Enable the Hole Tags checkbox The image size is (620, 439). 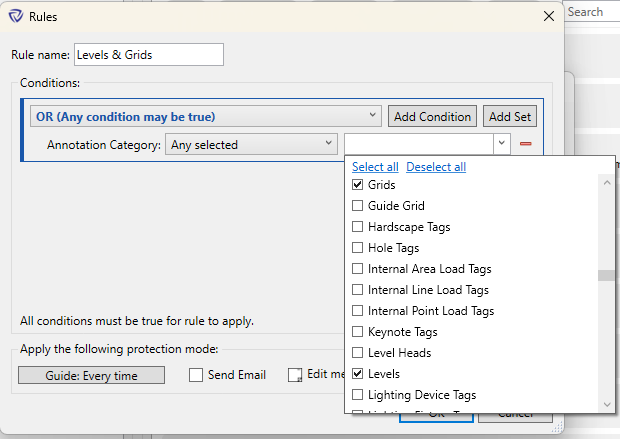[x=357, y=248]
